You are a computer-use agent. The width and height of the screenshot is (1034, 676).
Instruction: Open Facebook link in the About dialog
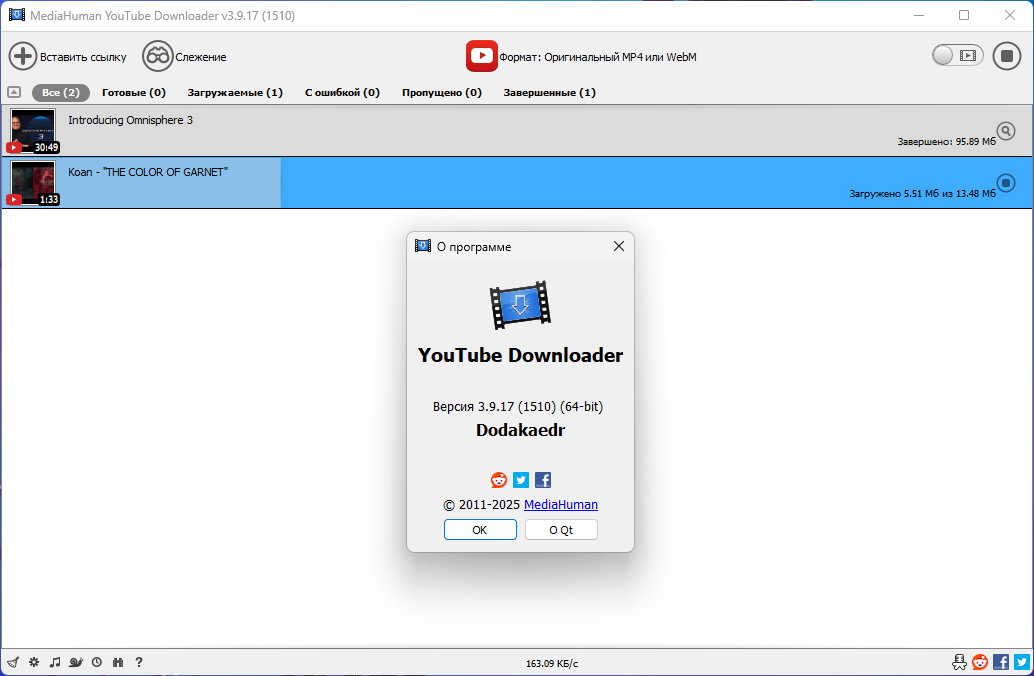(543, 479)
